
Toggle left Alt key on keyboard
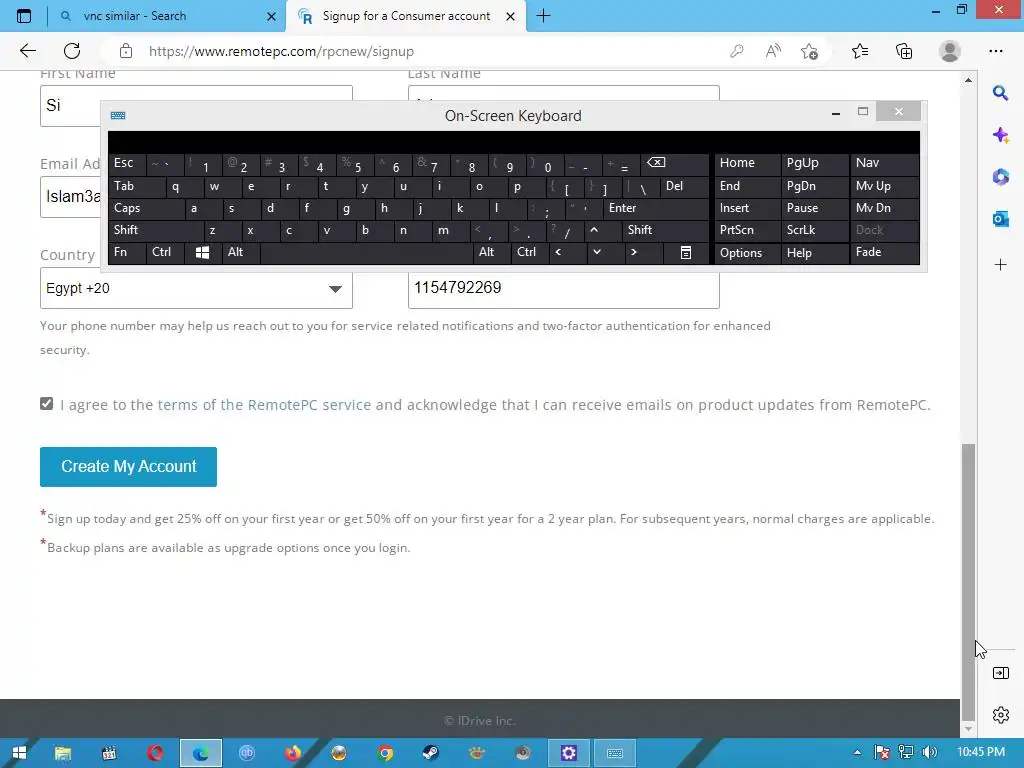pyautogui.click(x=240, y=253)
